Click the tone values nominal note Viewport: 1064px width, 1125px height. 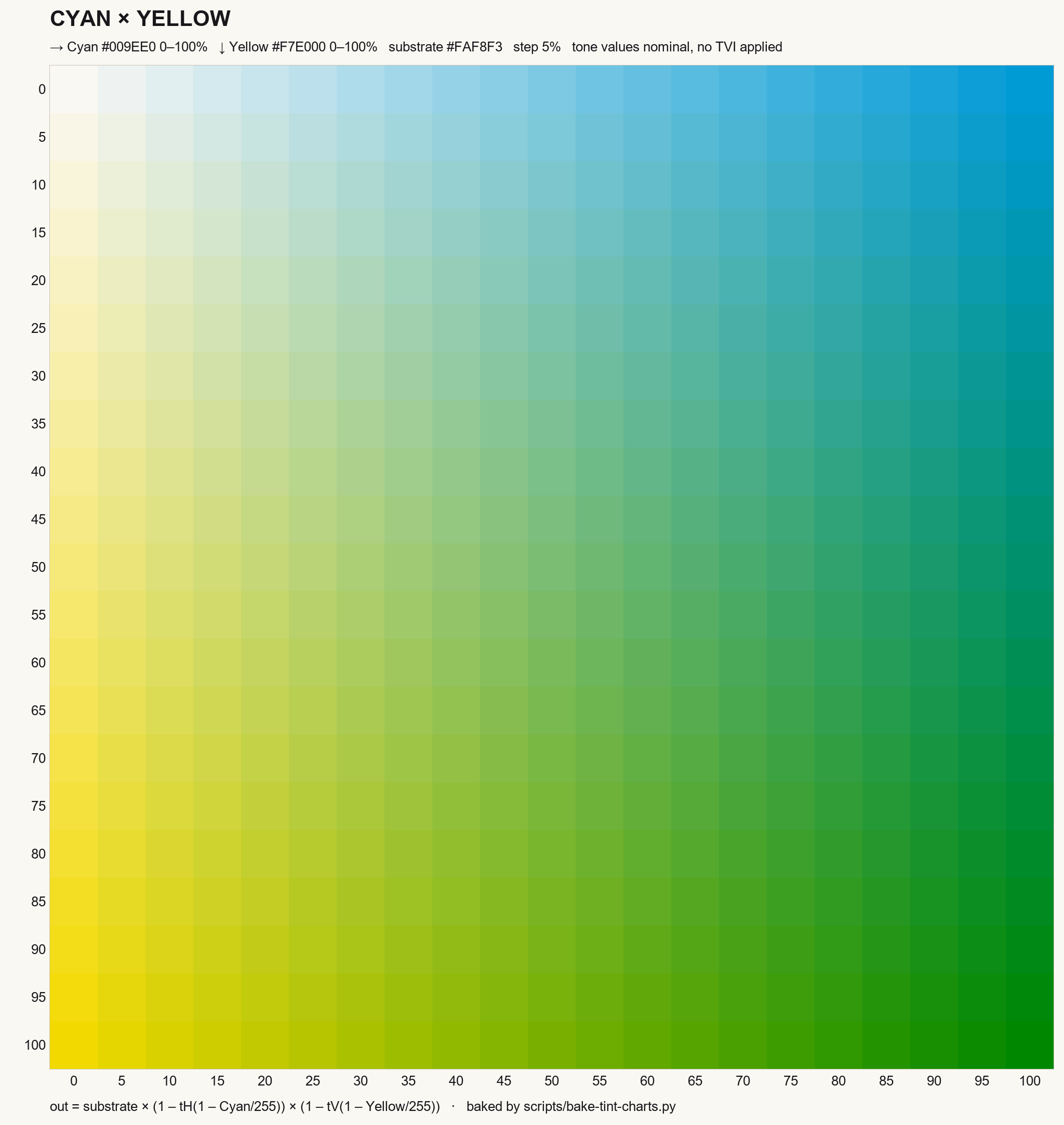[x=676, y=47]
